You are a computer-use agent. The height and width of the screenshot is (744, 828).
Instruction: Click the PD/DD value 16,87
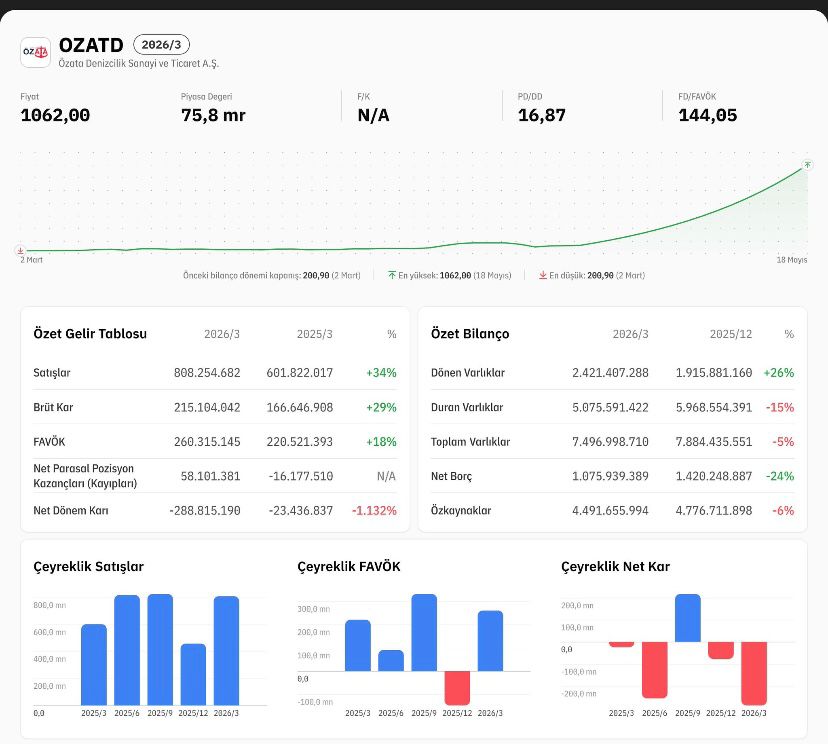pyautogui.click(x=542, y=115)
